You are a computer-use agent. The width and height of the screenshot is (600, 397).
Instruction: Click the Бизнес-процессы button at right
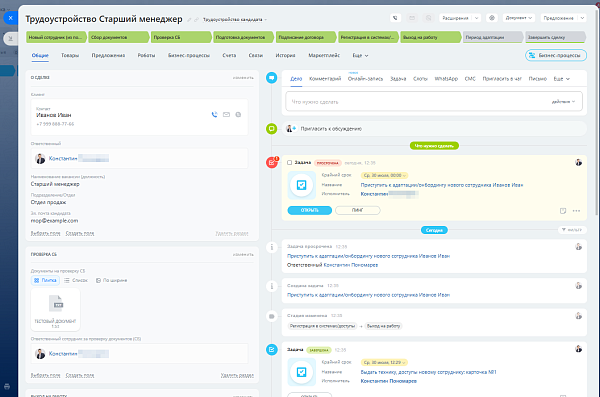click(556, 55)
